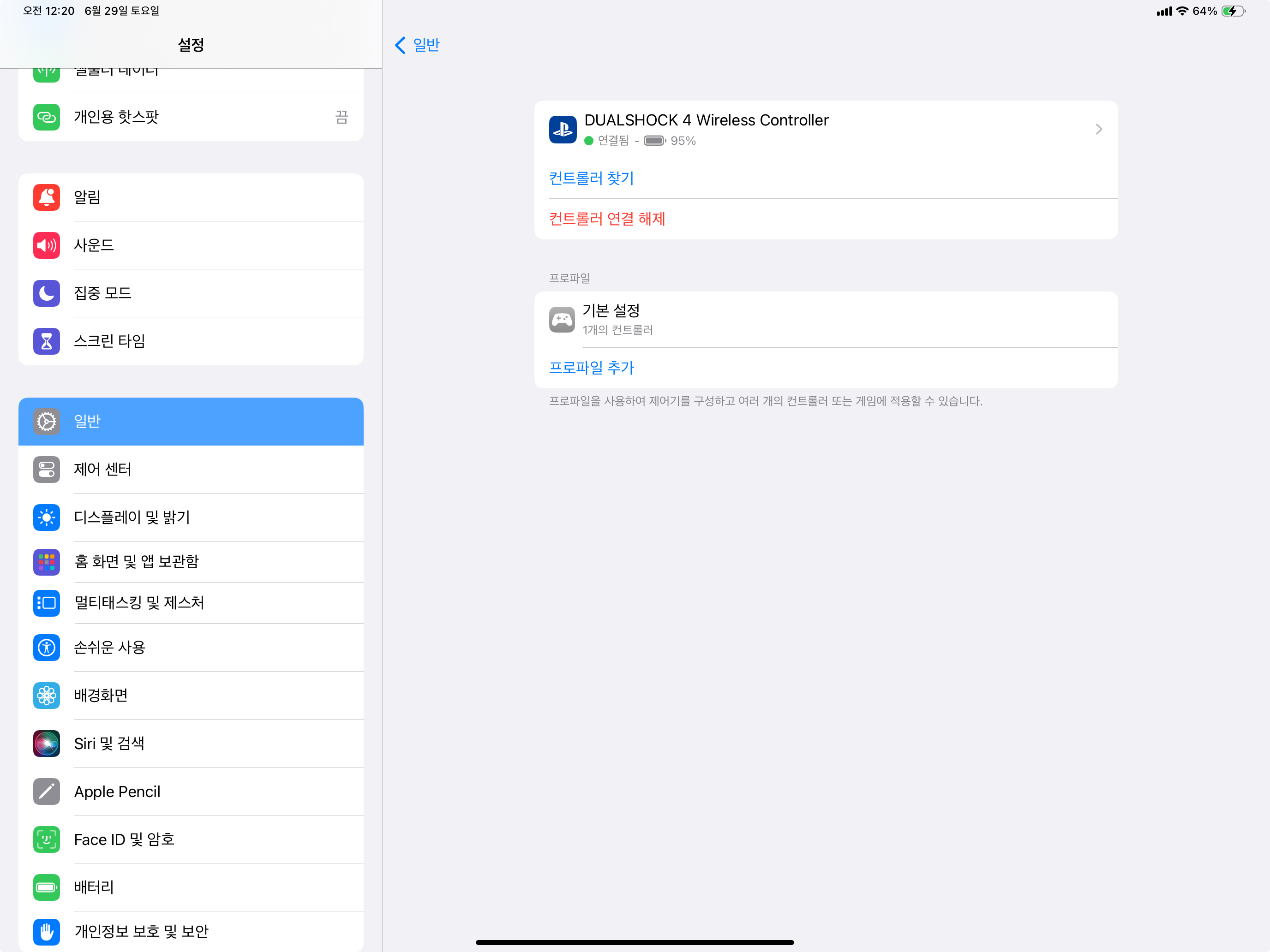Click the red notifications bell icon
The width and height of the screenshot is (1270, 952).
click(47, 197)
